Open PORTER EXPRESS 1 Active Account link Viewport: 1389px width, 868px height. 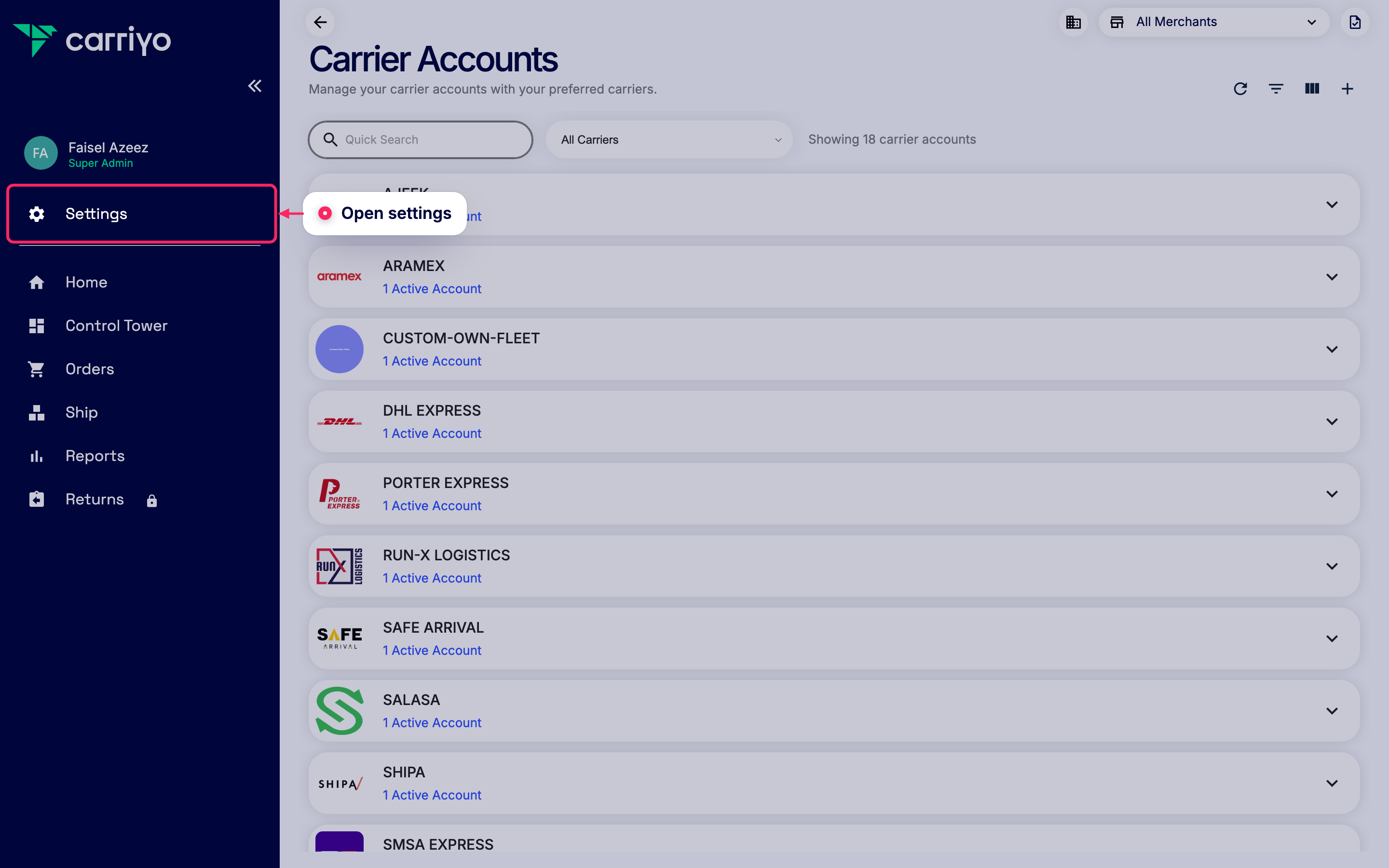click(432, 506)
